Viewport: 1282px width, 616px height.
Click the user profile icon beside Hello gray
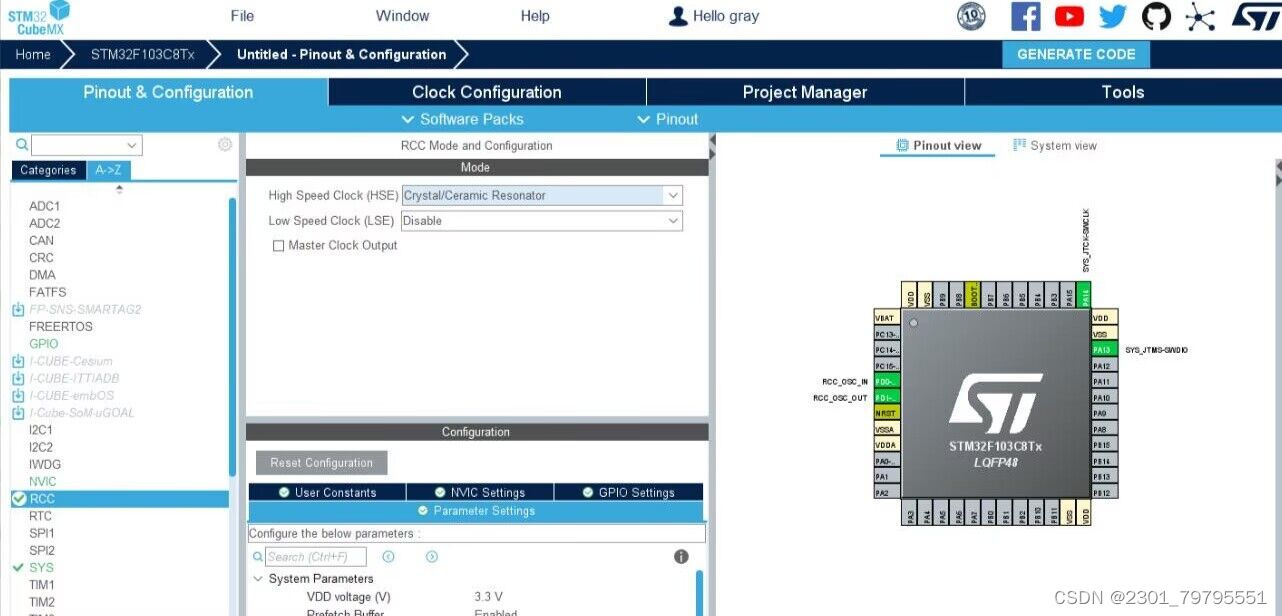pyautogui.click(x=678, y=16)
